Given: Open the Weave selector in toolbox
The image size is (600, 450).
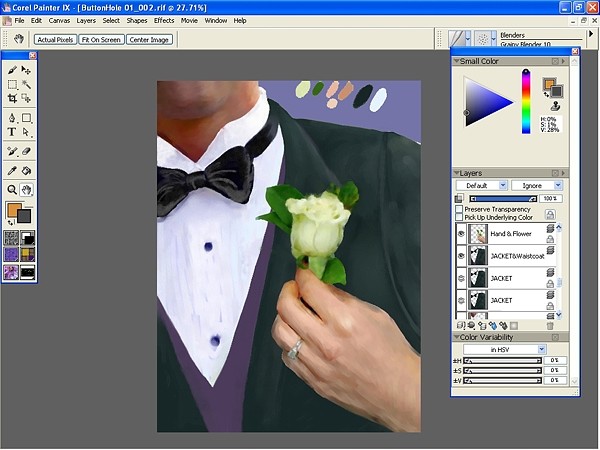Looking at the screenshot, I should tap(28, 254).
